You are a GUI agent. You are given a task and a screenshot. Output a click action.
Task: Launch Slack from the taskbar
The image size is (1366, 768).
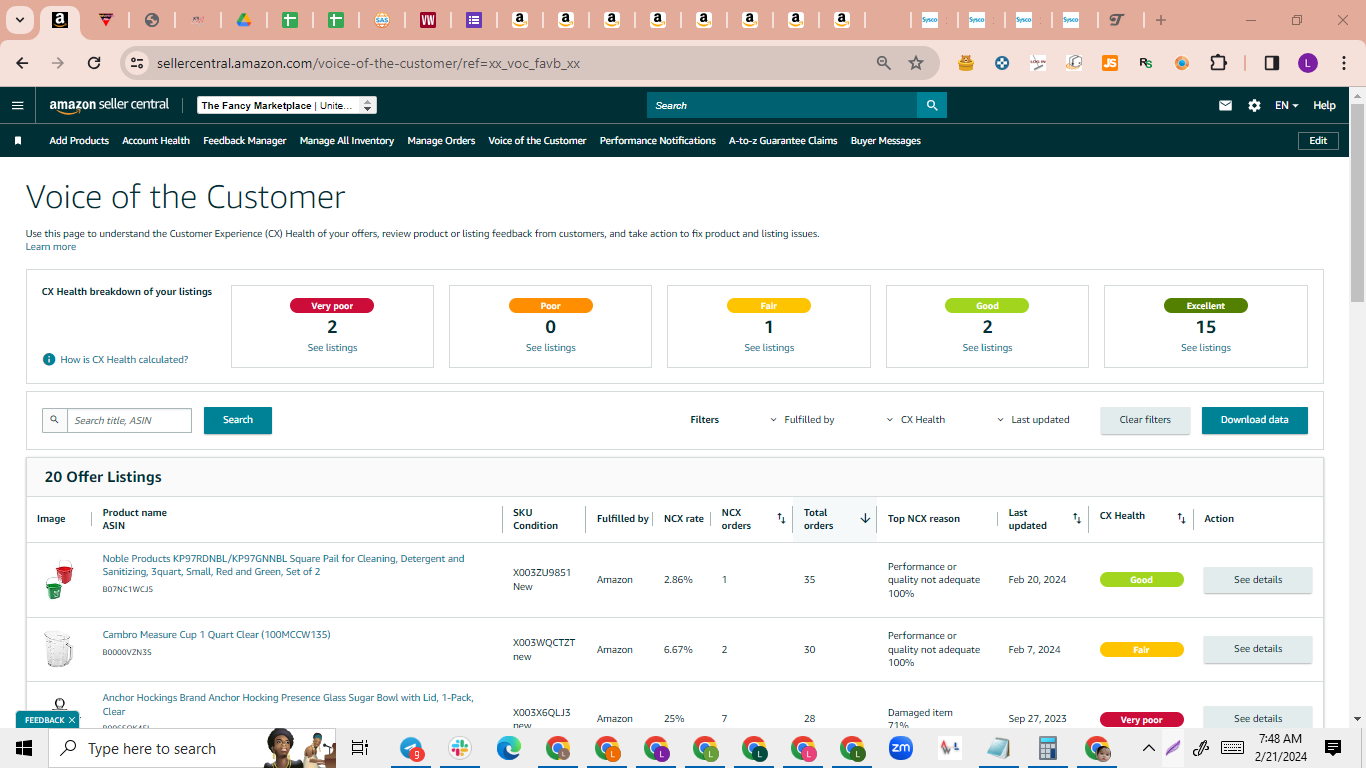pyautogui.click(x=461, y=748)
